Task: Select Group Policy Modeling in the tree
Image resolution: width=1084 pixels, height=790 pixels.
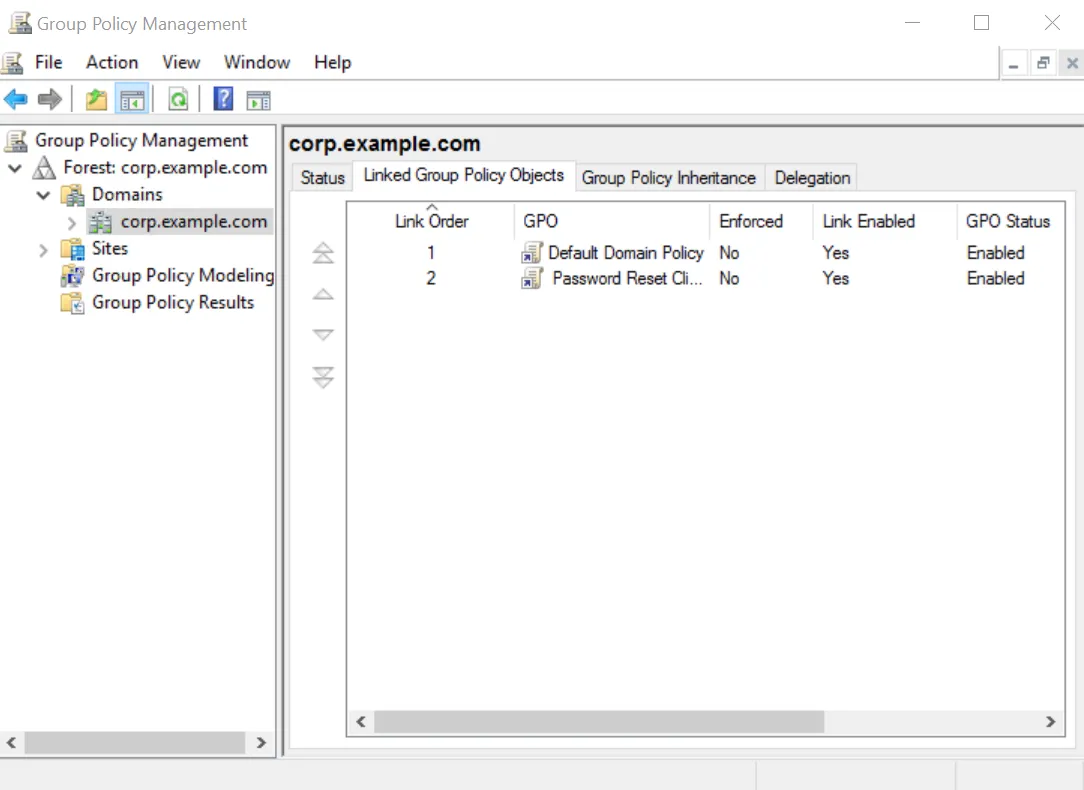Action: pyautogui.click(x=183, y=276)
